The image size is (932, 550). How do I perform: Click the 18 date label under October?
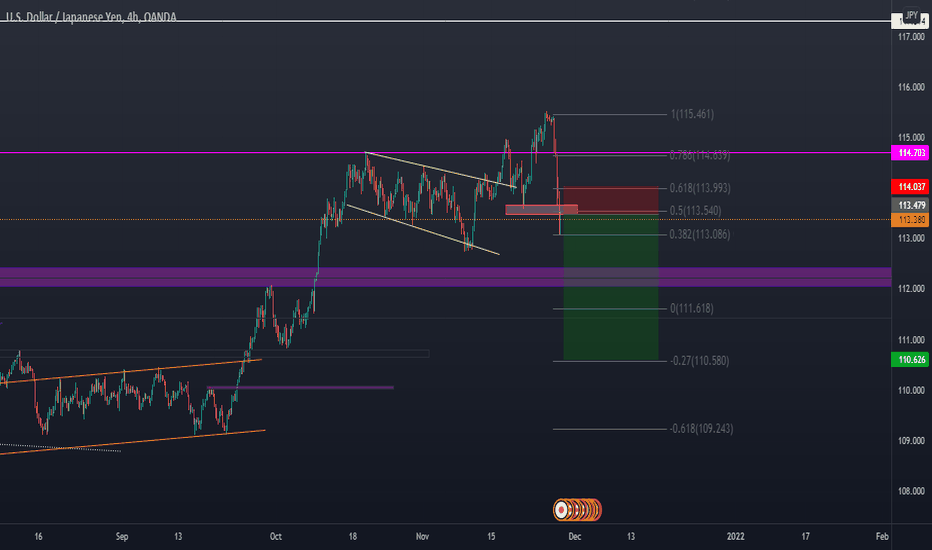(x=352, y=536)
